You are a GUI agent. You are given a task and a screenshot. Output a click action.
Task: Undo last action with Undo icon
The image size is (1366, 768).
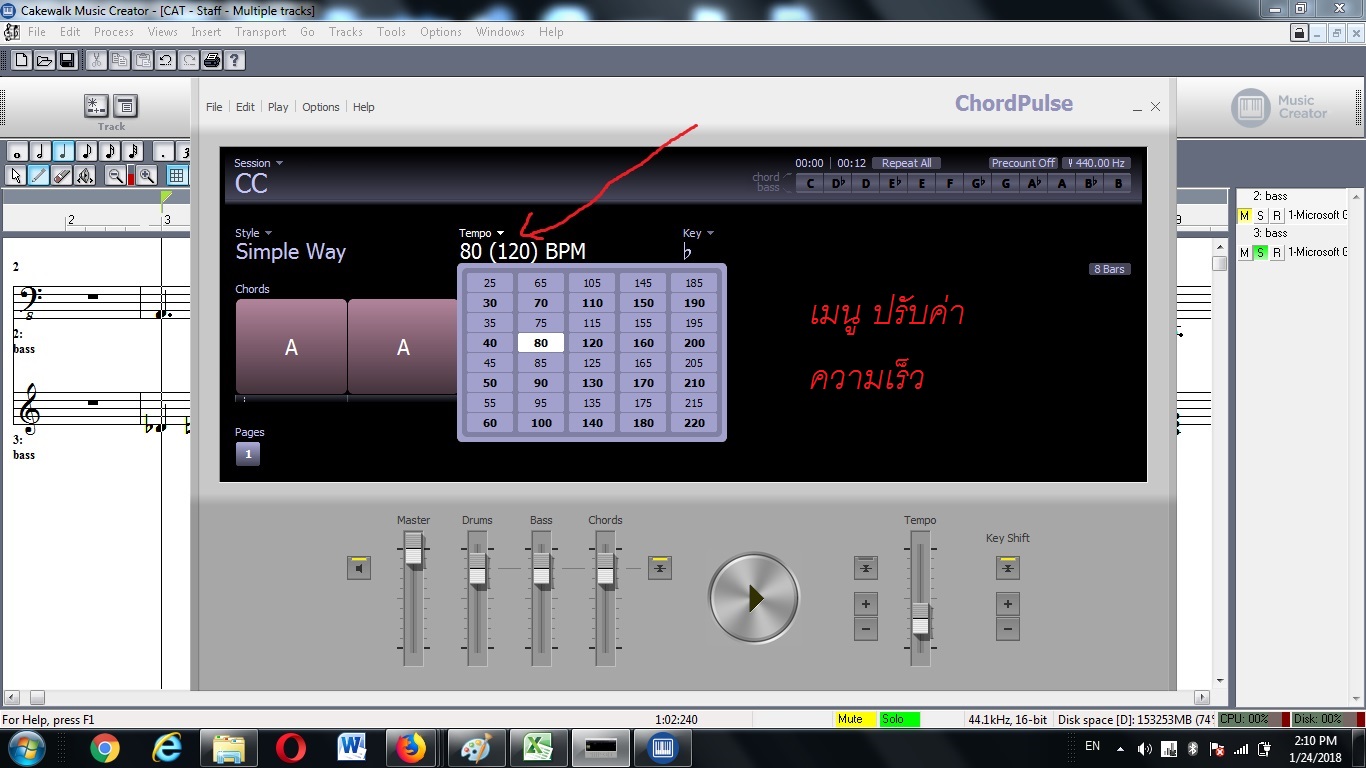tap(166, 60)
